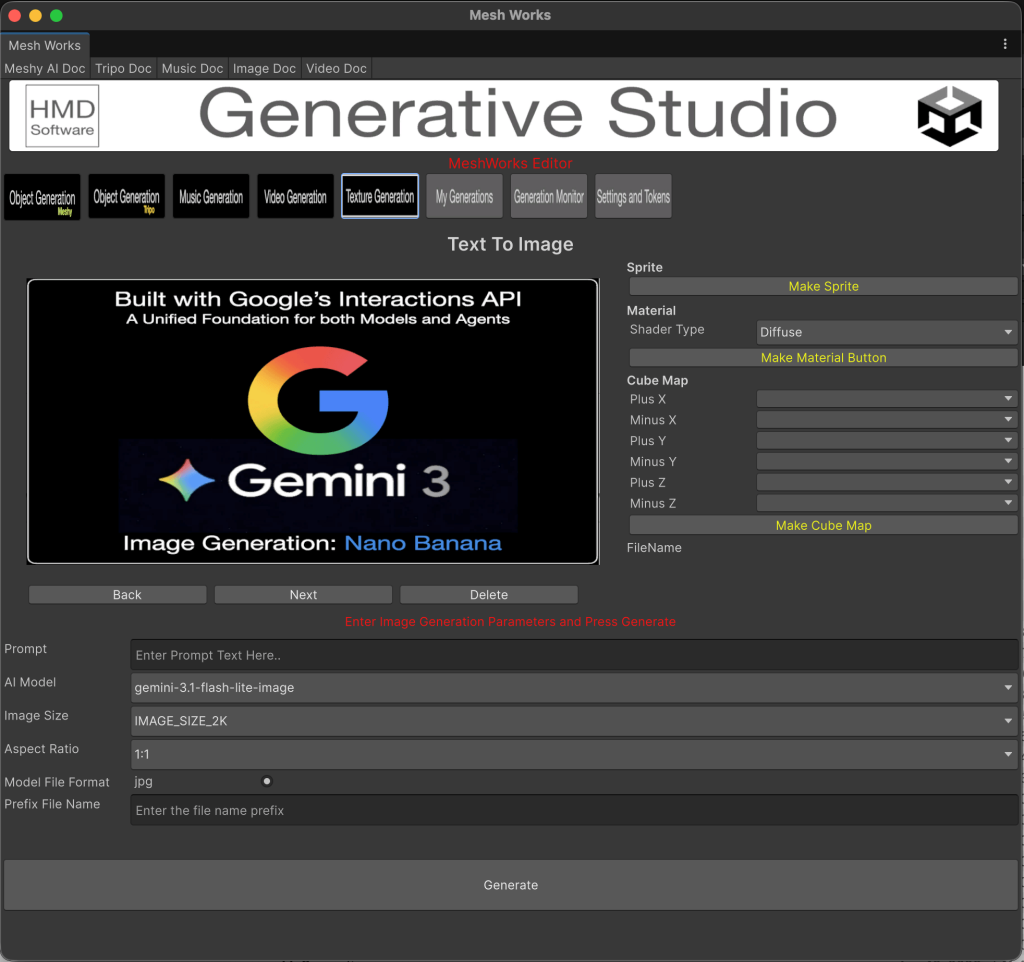Viewport: 1024px width, 962px height.
Task: Click the Text To Image heading
Action: [x=511, y=244]
